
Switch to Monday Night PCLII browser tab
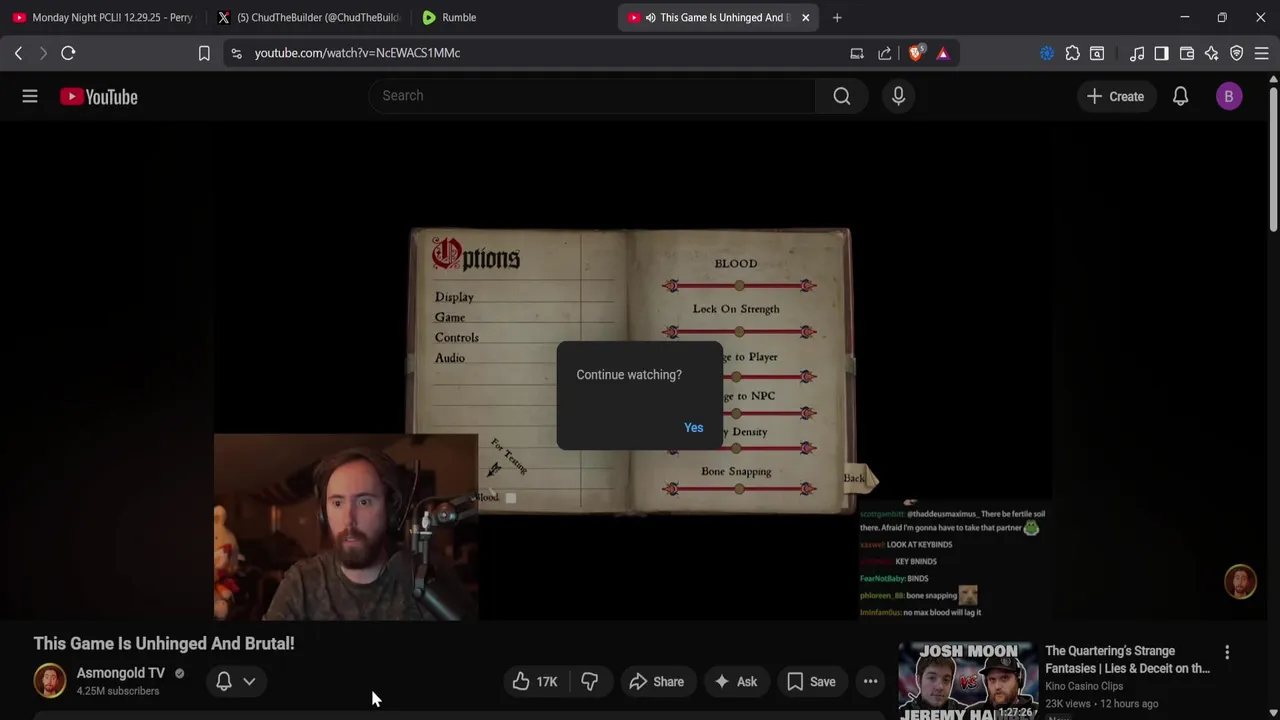[103, 17]
